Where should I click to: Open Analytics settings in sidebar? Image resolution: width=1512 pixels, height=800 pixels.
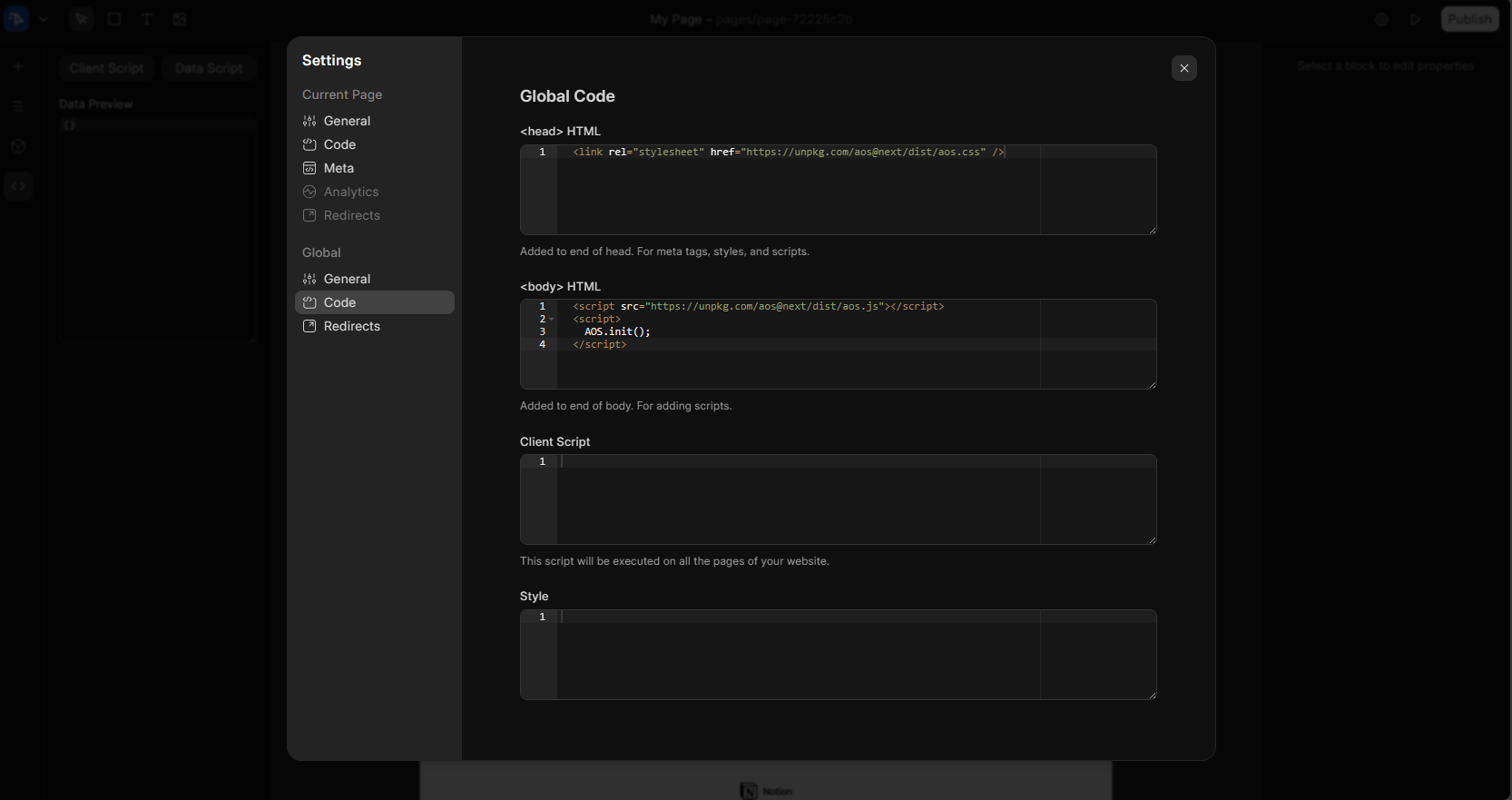coord(374,192)
